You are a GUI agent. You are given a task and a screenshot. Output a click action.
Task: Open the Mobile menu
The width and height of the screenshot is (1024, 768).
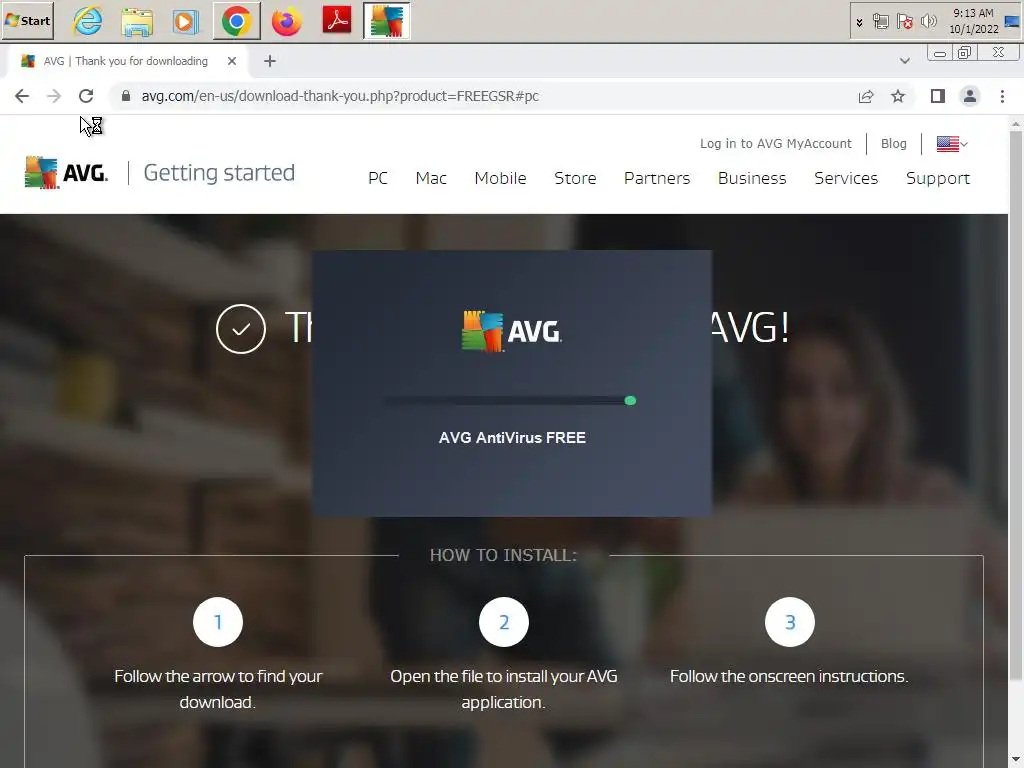point(500,178)
